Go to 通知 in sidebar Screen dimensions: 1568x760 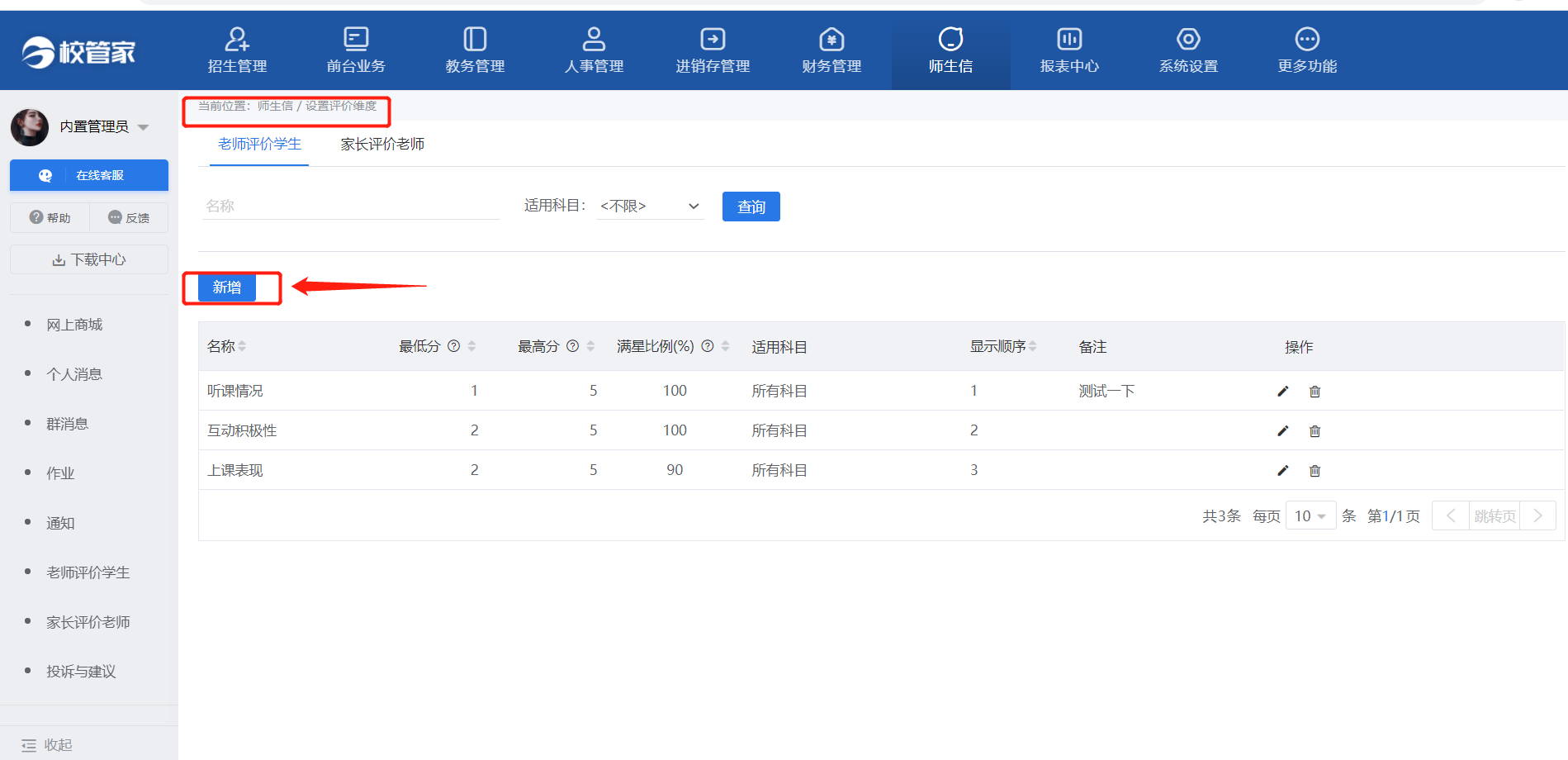click(x=60, y=523)
